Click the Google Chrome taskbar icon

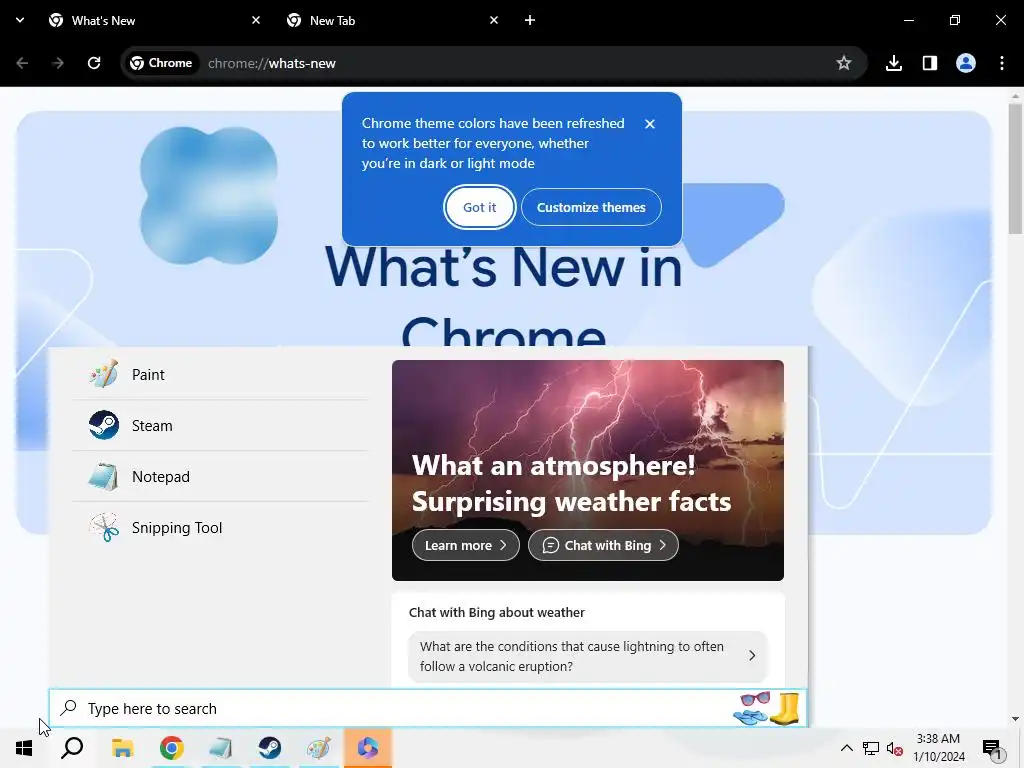point(171,748)
